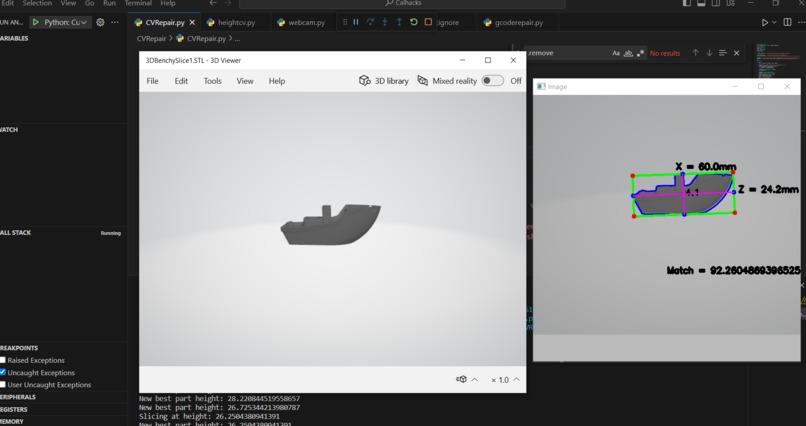Expand the VARIABLES debug section

pyautogui.click(x=14, y=39)
